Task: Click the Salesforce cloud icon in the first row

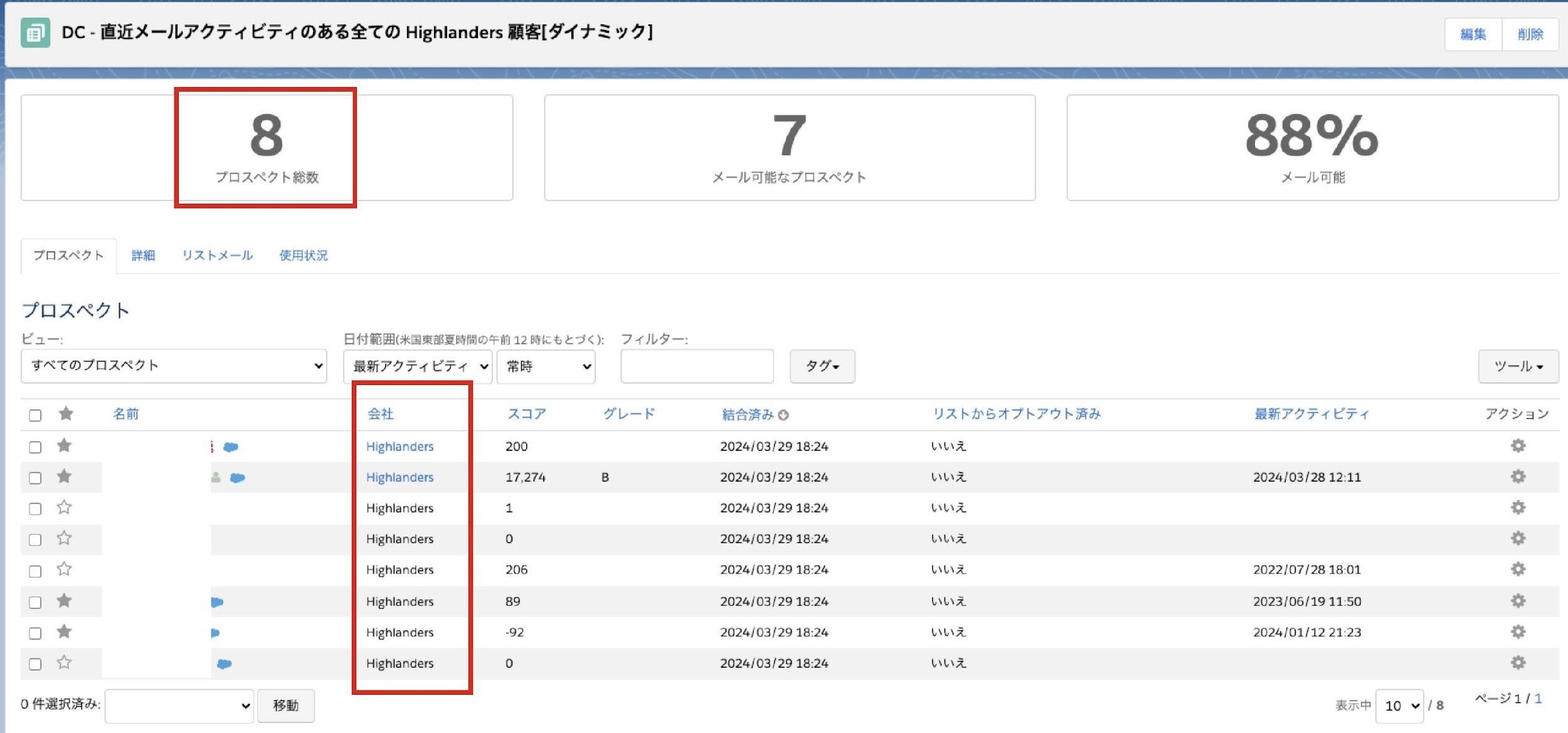Action: coord(231,447)
